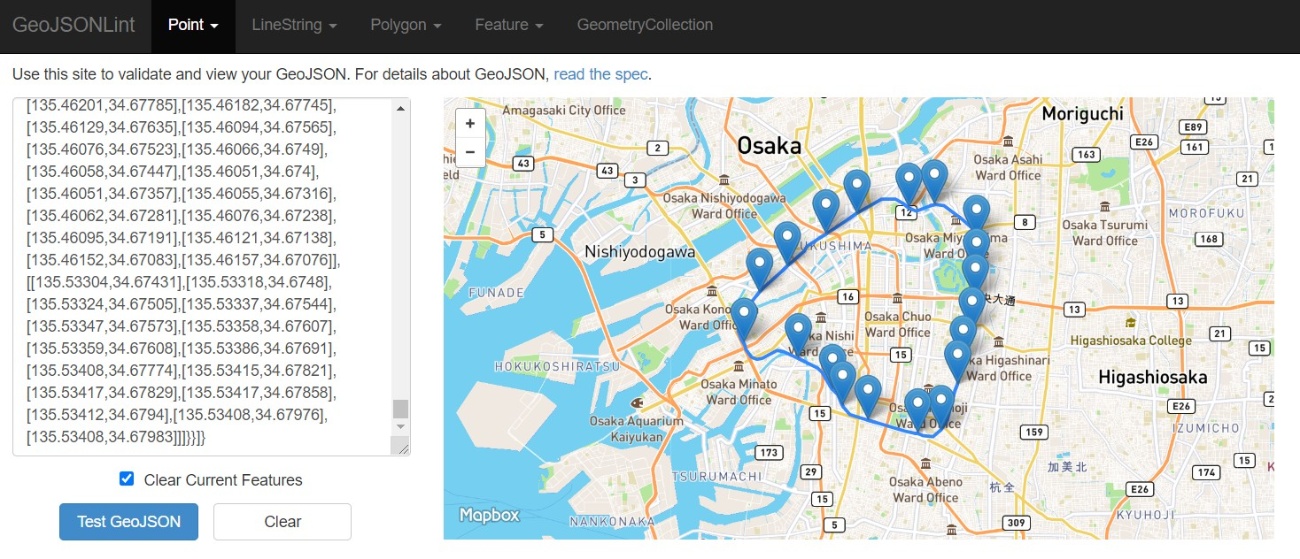The image size is (1300, 559).
Task: Click the Osaka city label on map
Action: tap(769, 146)
